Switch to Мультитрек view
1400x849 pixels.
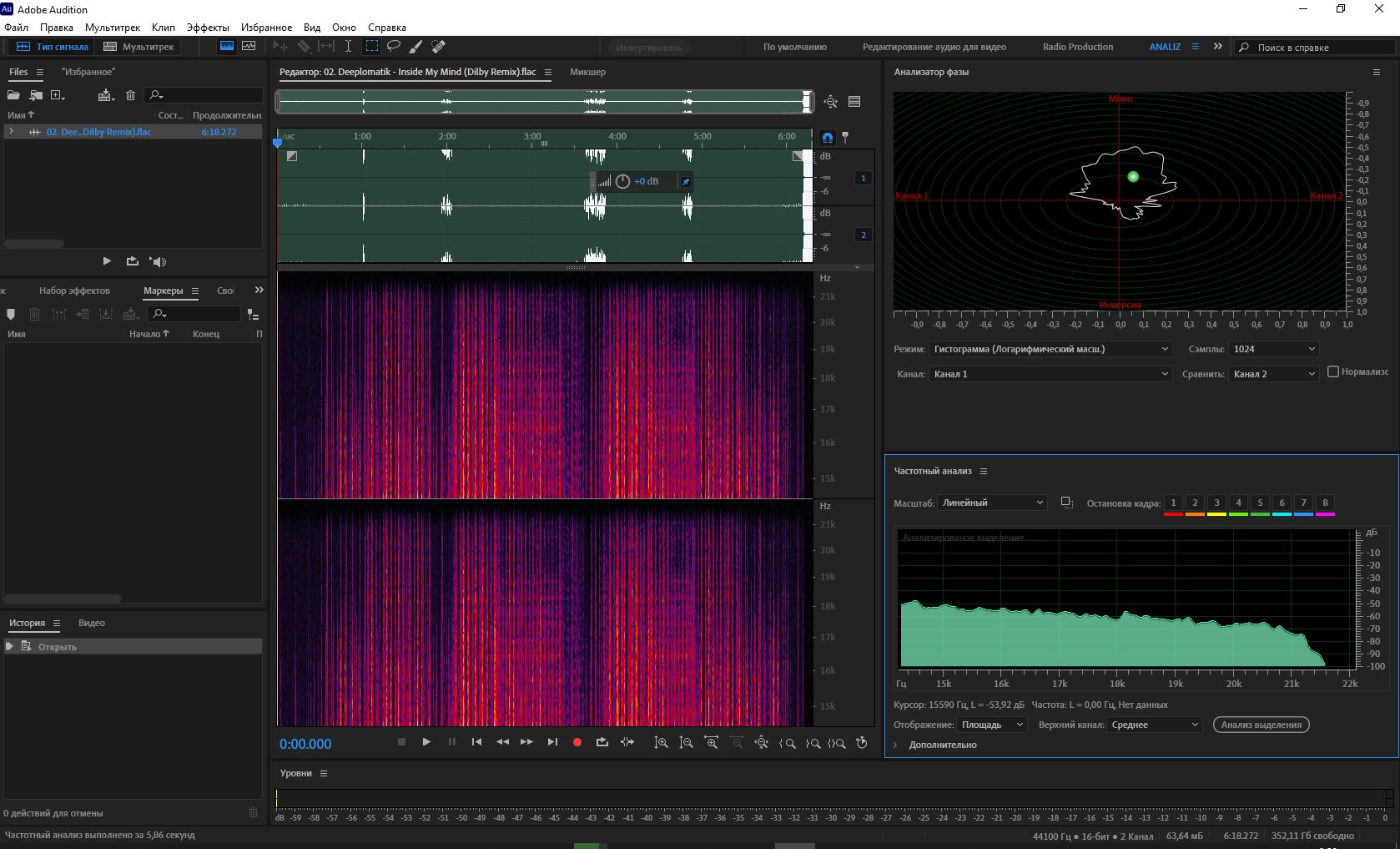139,47
